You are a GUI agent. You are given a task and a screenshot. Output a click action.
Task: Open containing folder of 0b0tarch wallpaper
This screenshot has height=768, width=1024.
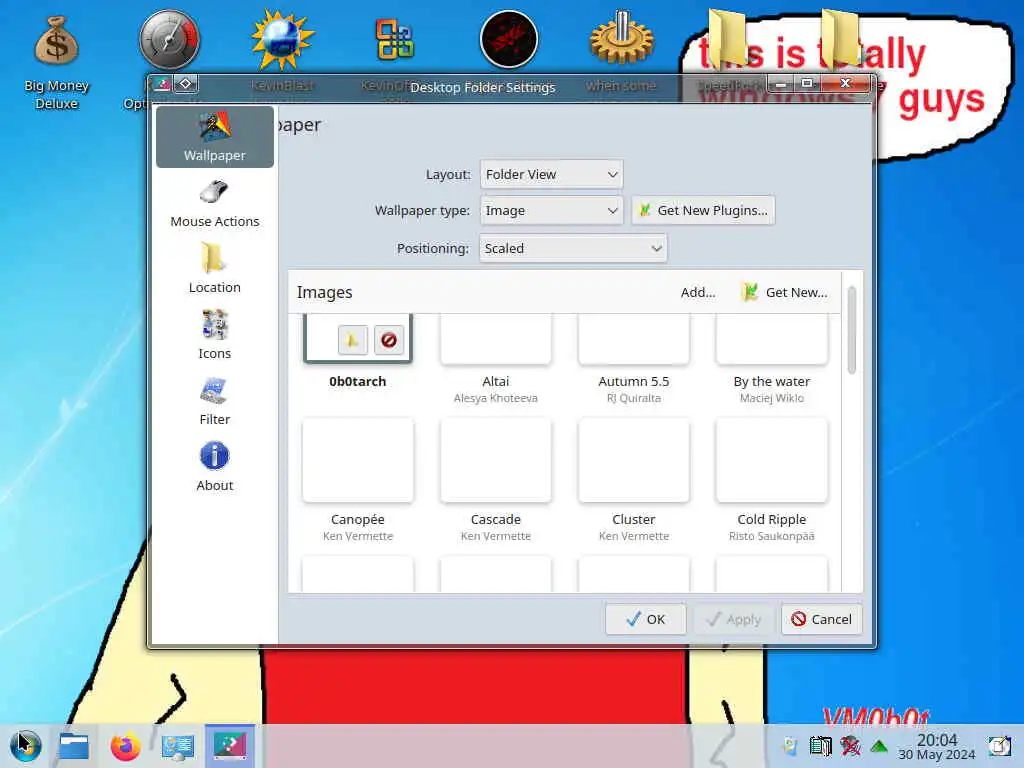click(353, 340)
